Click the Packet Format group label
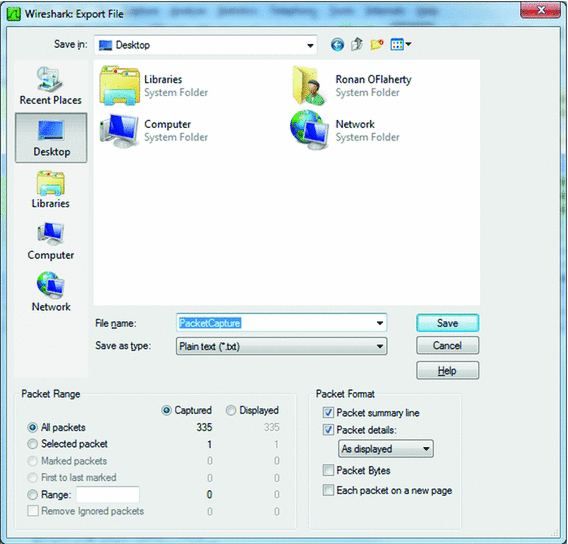This screenshot has width=568, height=544. coord(345,394)
